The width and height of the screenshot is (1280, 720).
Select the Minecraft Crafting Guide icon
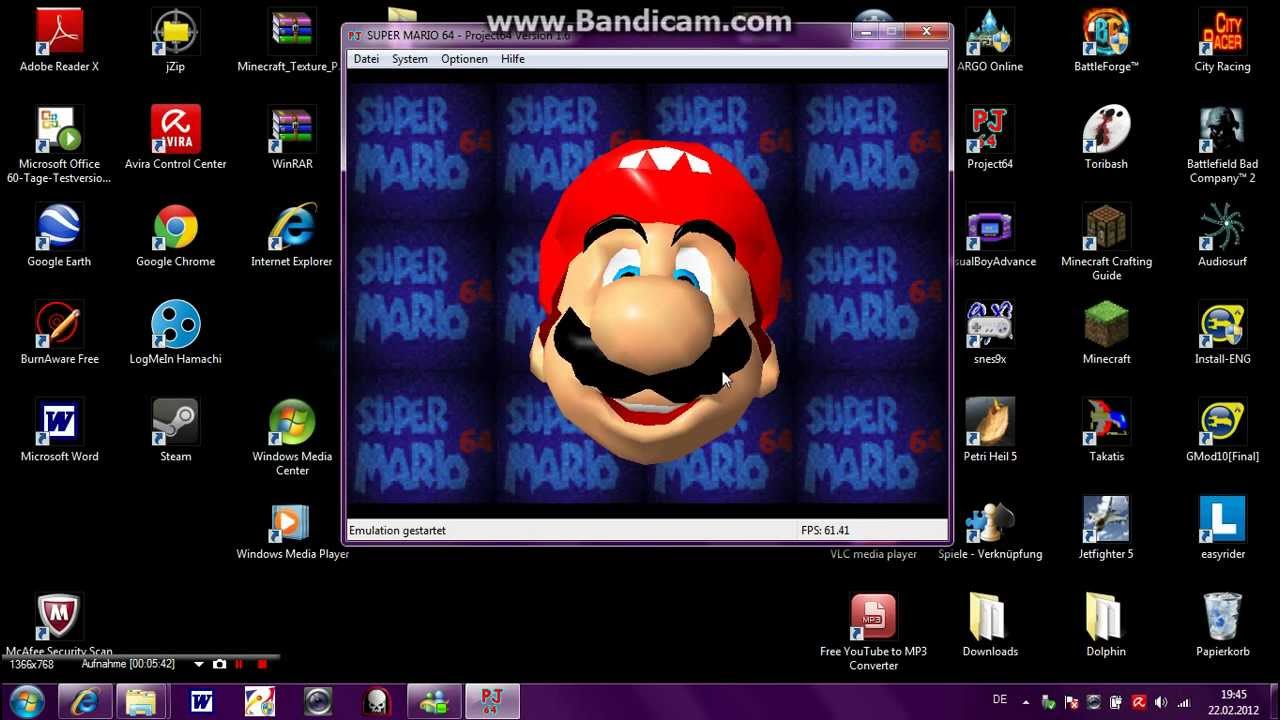[x=1106, y=244]
